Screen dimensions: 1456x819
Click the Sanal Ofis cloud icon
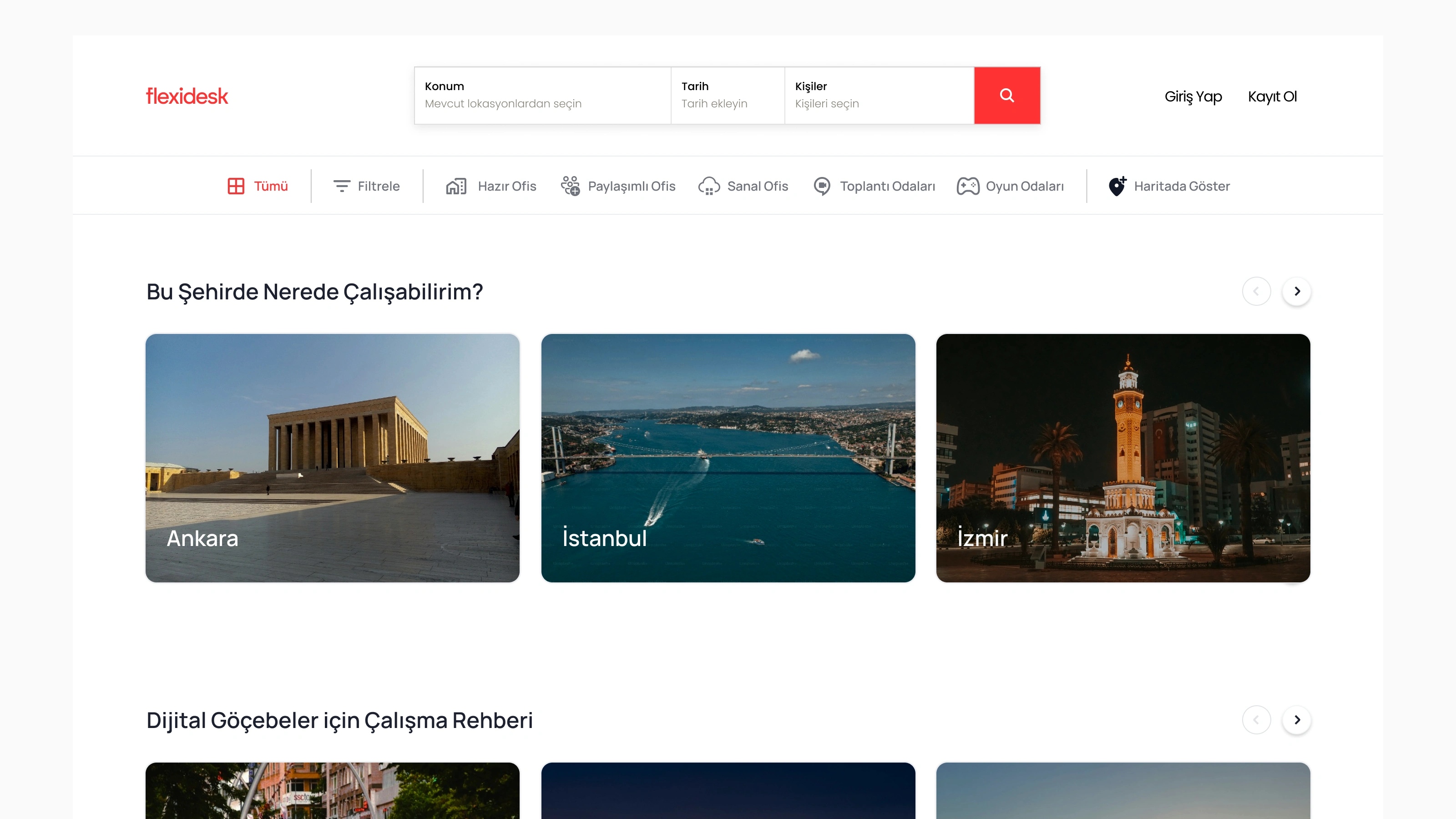(x=709, y=186)
